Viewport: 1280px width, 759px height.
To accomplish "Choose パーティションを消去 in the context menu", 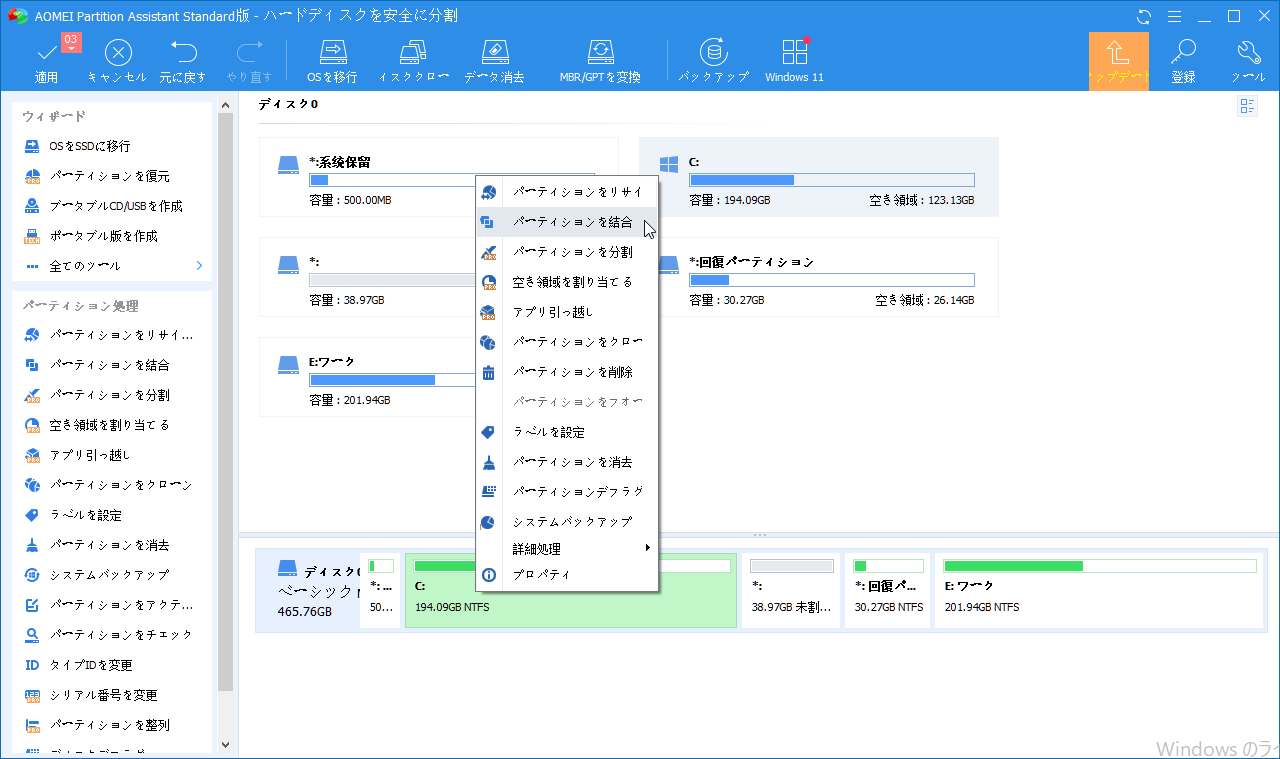I will (567, 462).
